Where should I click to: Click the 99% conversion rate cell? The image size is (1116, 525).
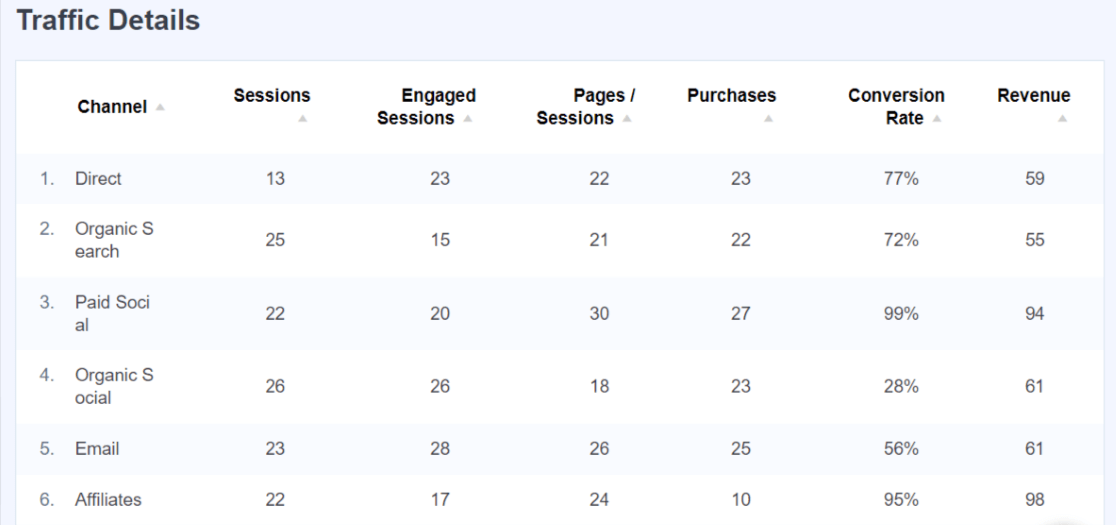pyautogui.click(x=901, y=313)
